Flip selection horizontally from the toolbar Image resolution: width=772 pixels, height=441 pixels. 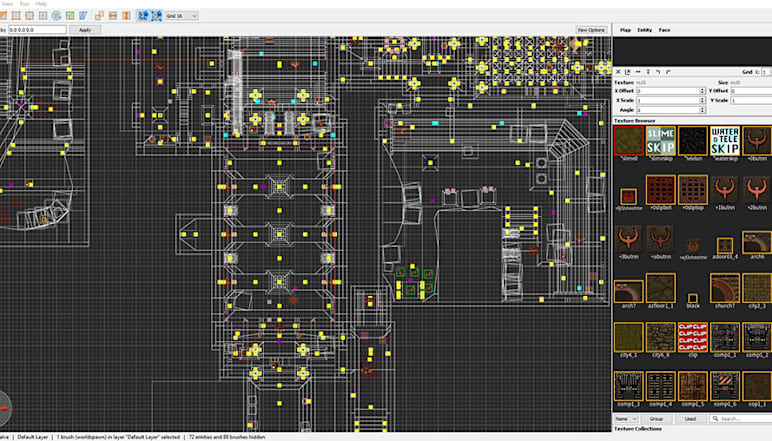113,16
